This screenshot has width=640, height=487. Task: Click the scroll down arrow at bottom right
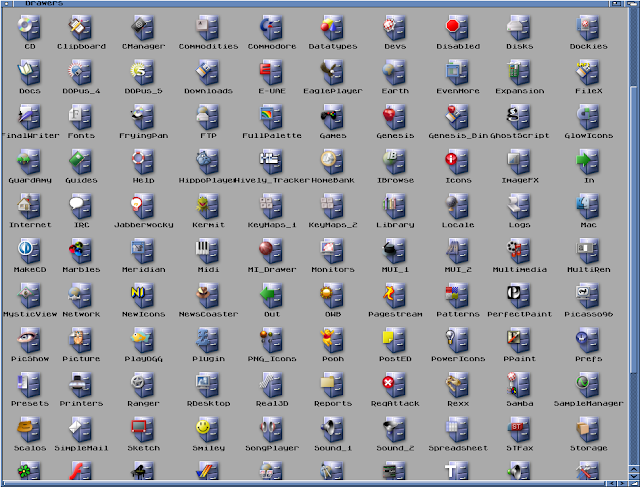[633, 476]
